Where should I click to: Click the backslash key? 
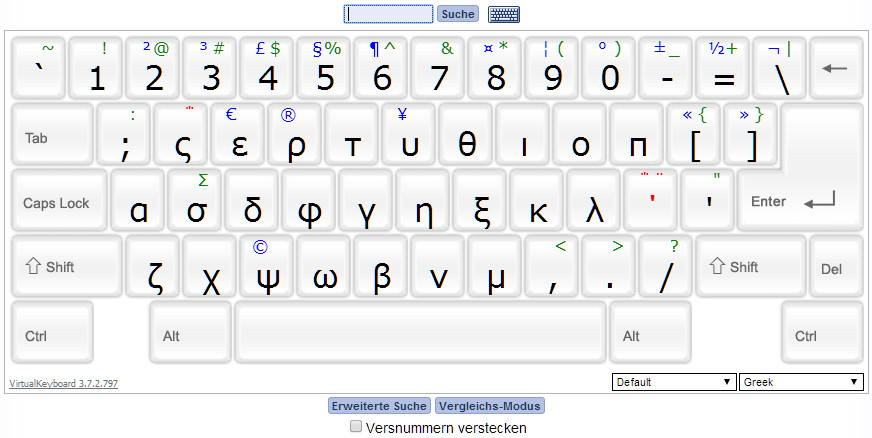tap(779, 68)
